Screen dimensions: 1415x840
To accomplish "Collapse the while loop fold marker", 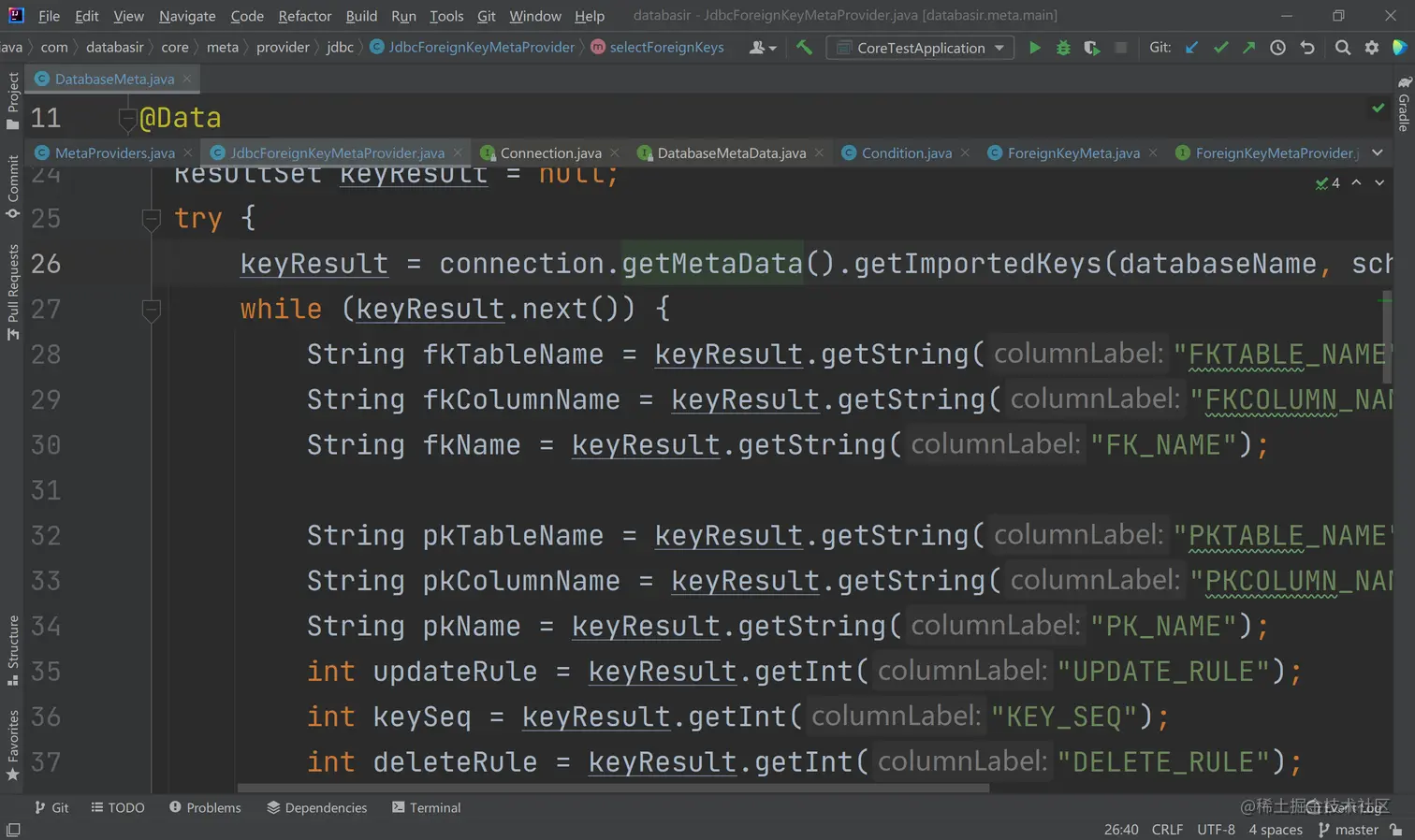I will [x=151, y=310].
